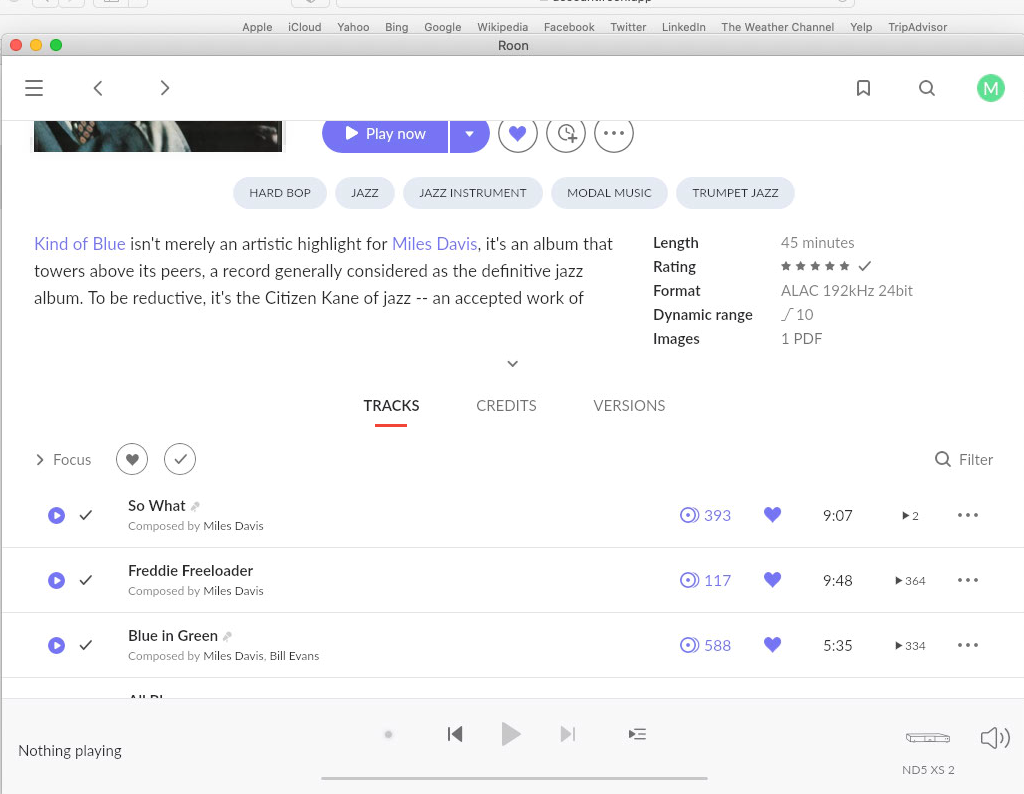Skip to the previous track
This screenshot has height=794, width=1024.
tap(455, 734)
